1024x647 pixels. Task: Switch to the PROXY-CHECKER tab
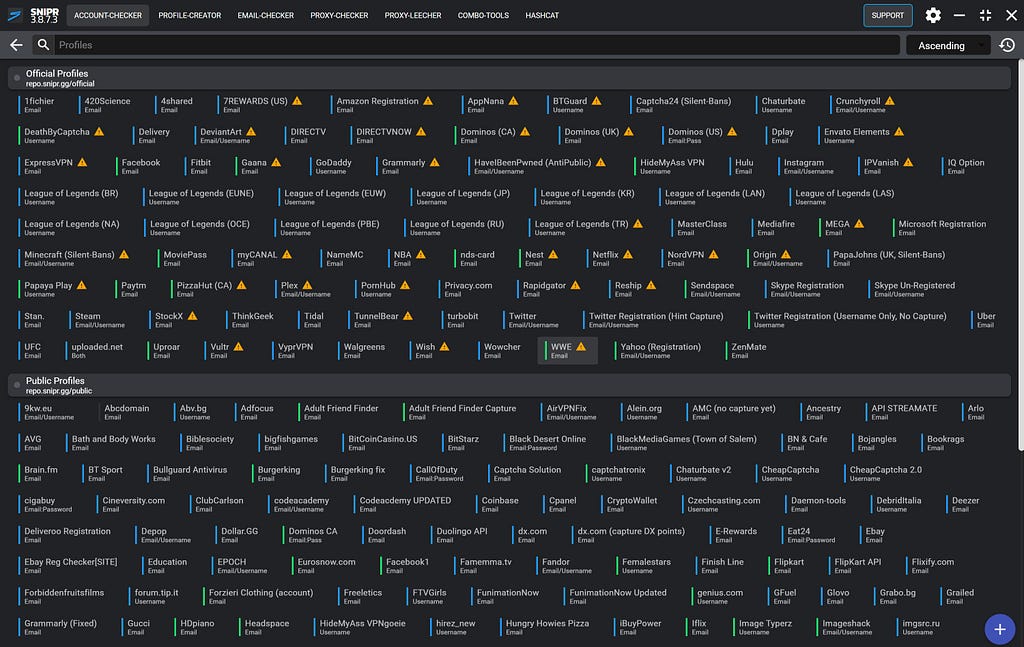click(339, 15)
